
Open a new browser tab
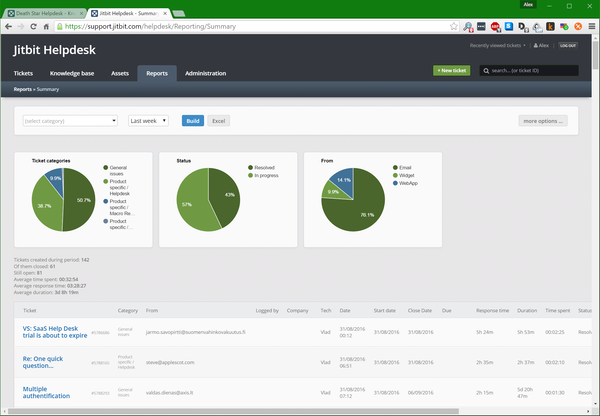tap(179, 14)
